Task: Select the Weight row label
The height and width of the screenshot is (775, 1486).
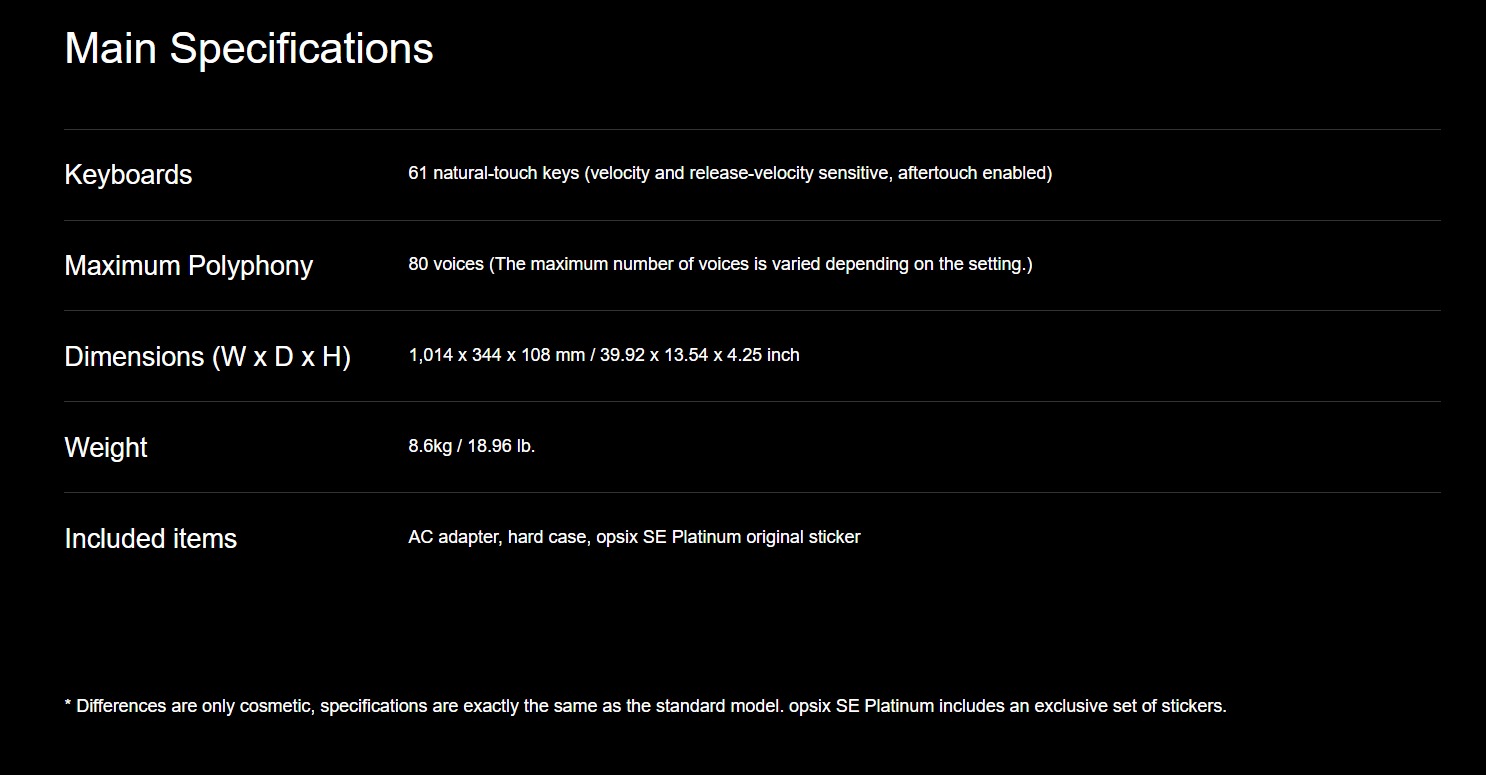Action: (x=106, y=447)
